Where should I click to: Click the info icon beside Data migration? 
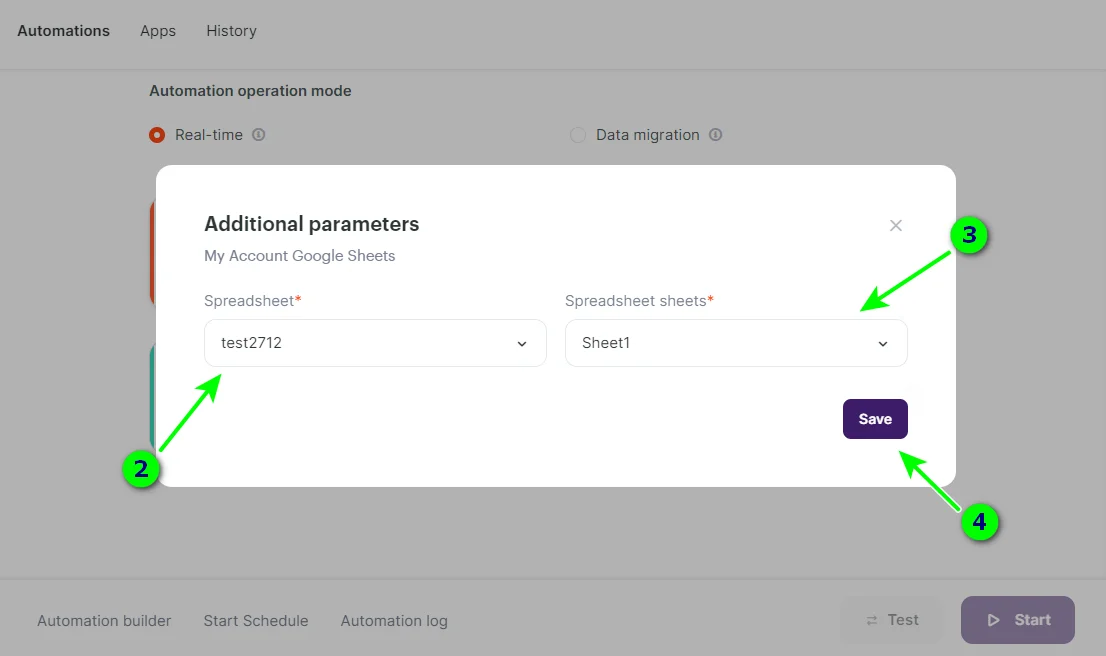point(716,135)
